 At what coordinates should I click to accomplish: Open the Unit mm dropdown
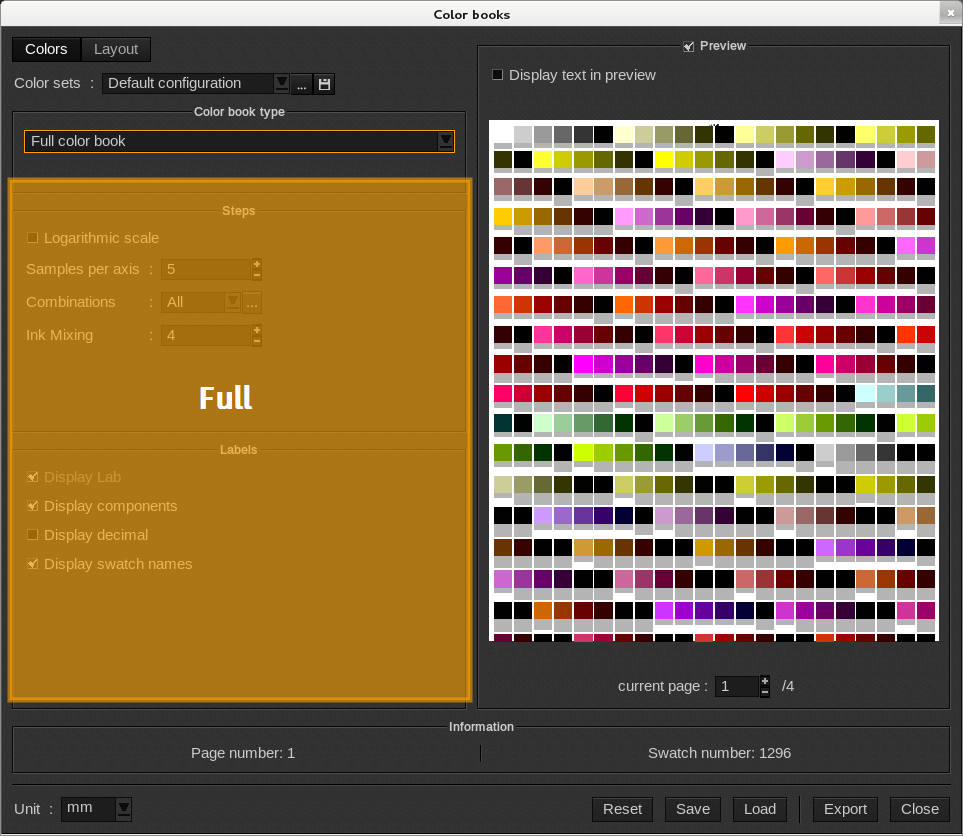pos(123,808)
